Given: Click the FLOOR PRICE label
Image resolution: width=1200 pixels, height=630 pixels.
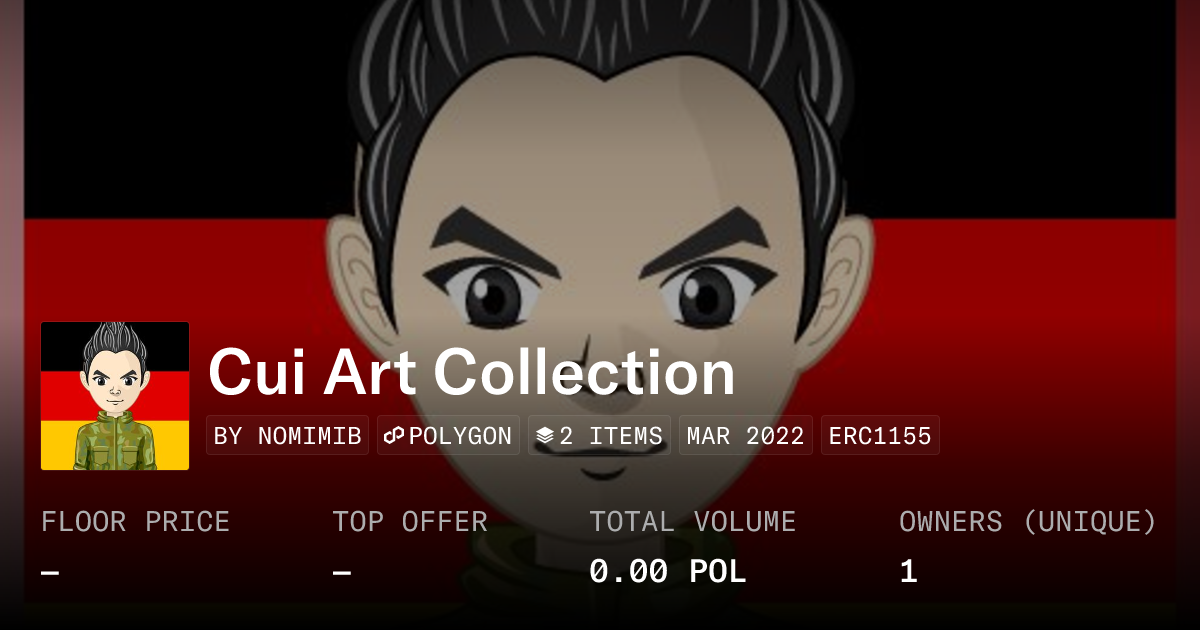Looking at the screenshot, I should [135, 522].
